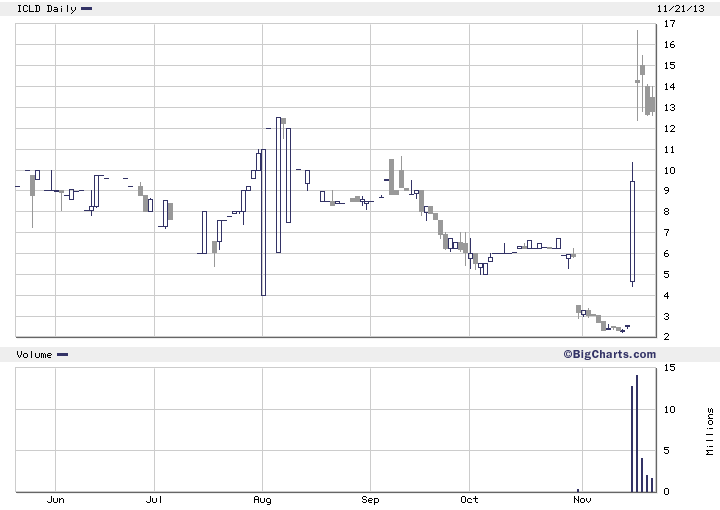The image size is (720, 510).
Task: Click the Sep month label
Action: click(x=370, y=500)
